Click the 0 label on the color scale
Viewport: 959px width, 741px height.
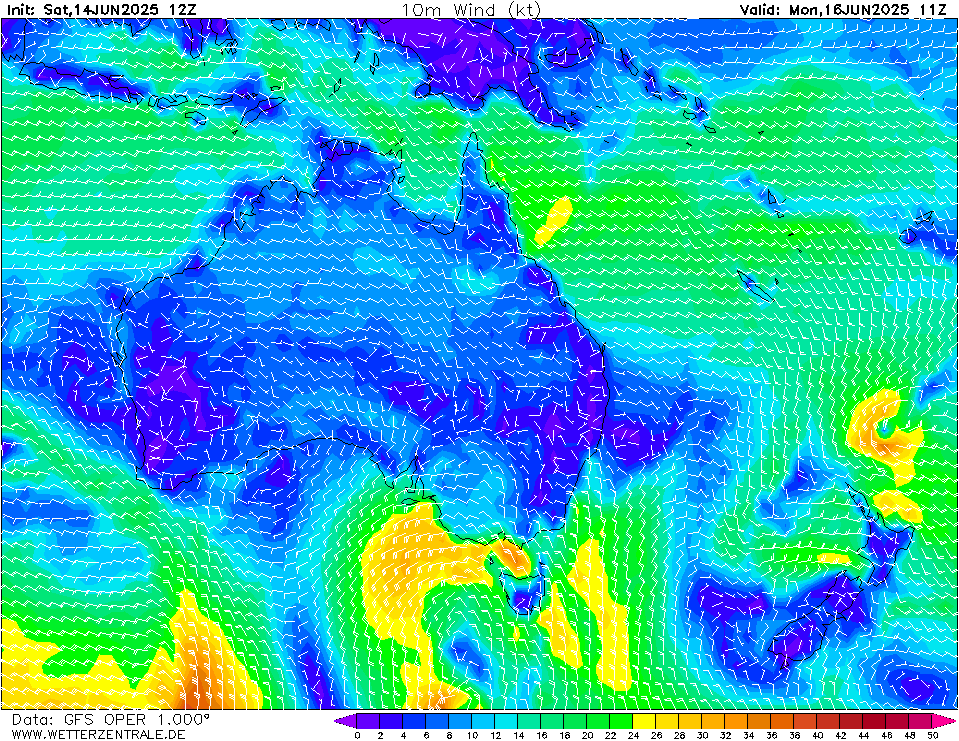coord(357,735)
